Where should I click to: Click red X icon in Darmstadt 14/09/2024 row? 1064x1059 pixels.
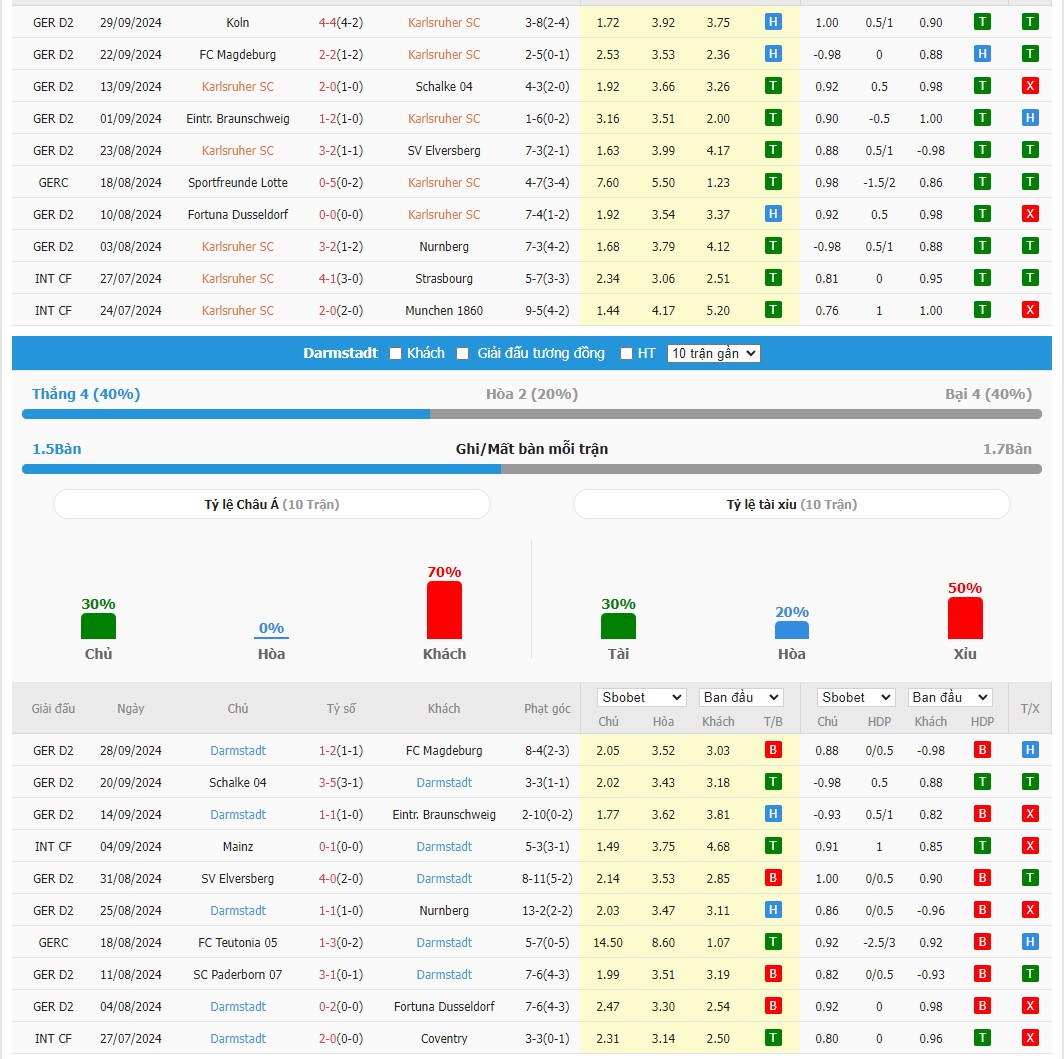(1030, 813)
